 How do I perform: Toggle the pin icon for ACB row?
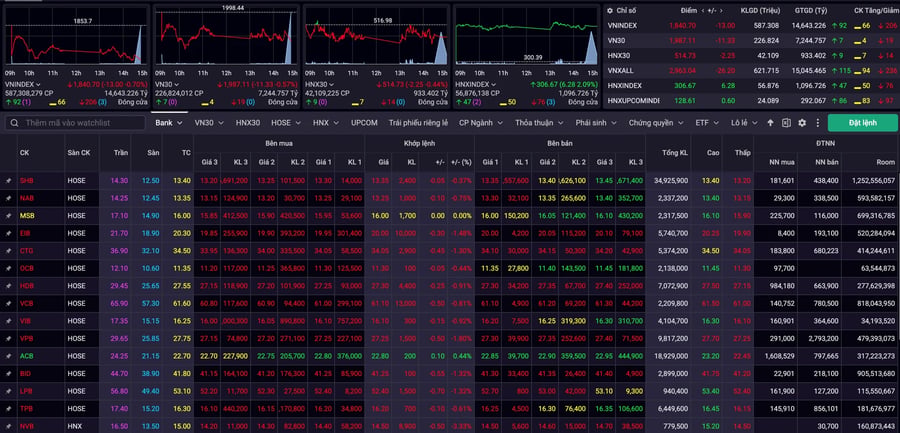coord(9,356)
